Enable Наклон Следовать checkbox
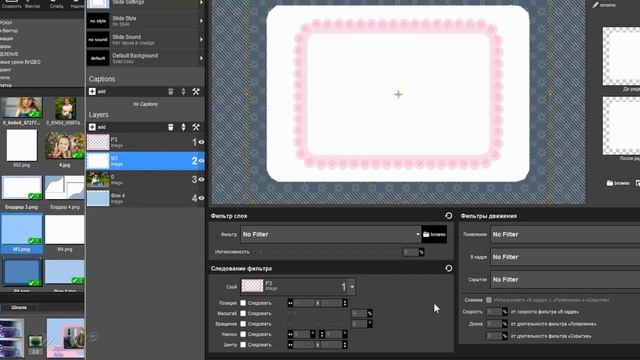Image resolution: width=640 pixels, height=360 pixels. click(x=243, y=334)
